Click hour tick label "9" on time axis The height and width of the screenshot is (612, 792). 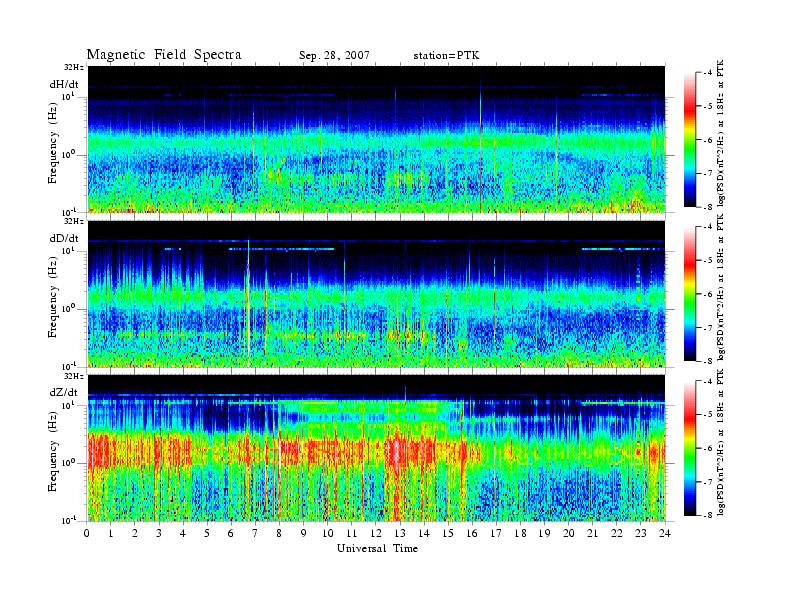tap(303, 533)
